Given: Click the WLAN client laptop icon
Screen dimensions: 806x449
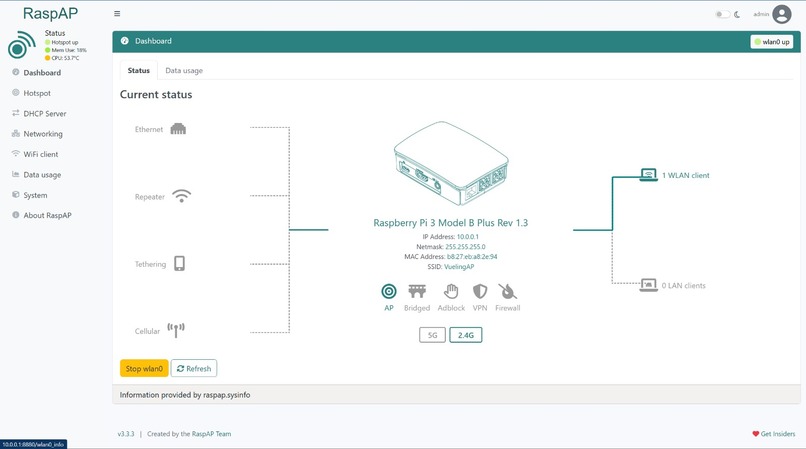Looking at the screenshot, I should click(649, 175).
